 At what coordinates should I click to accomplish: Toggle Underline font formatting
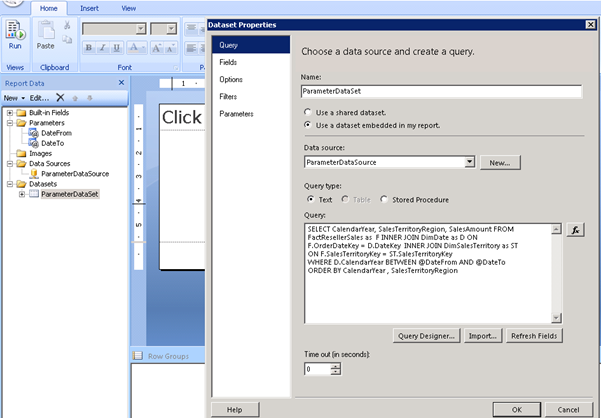[x=117, y=47]
